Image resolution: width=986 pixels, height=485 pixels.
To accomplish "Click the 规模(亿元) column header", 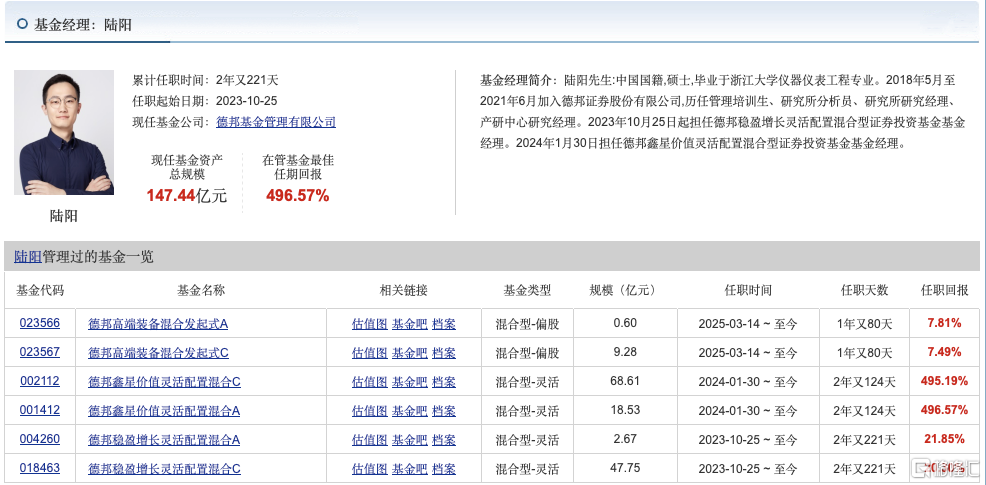I will pyautogui.click(x=625, y=290).
